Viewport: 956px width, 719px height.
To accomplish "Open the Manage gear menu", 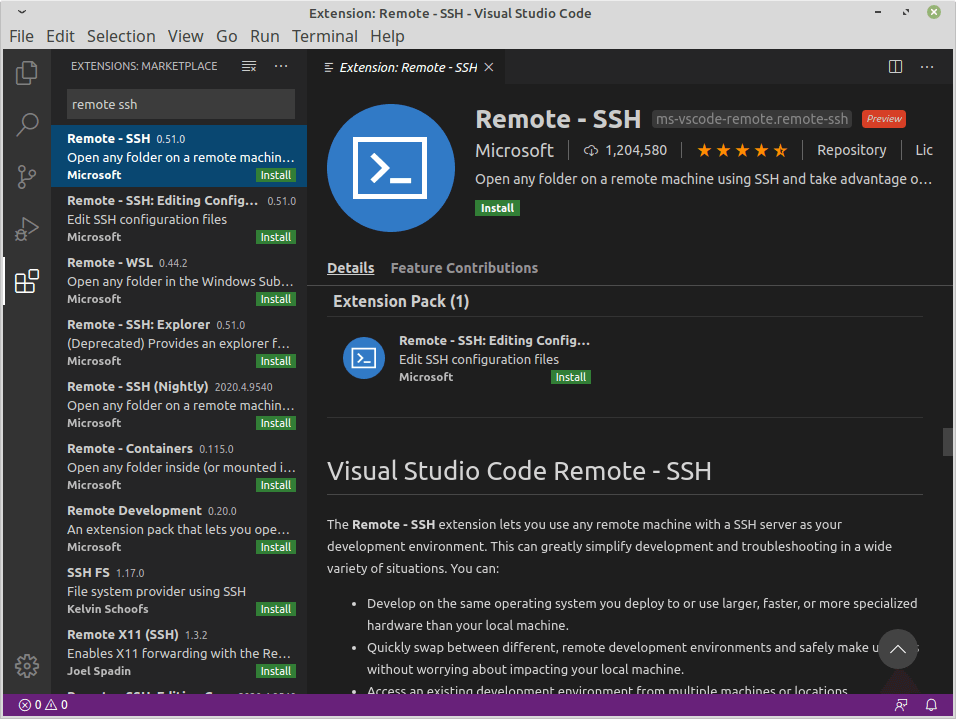I will (x=27, y=665).
